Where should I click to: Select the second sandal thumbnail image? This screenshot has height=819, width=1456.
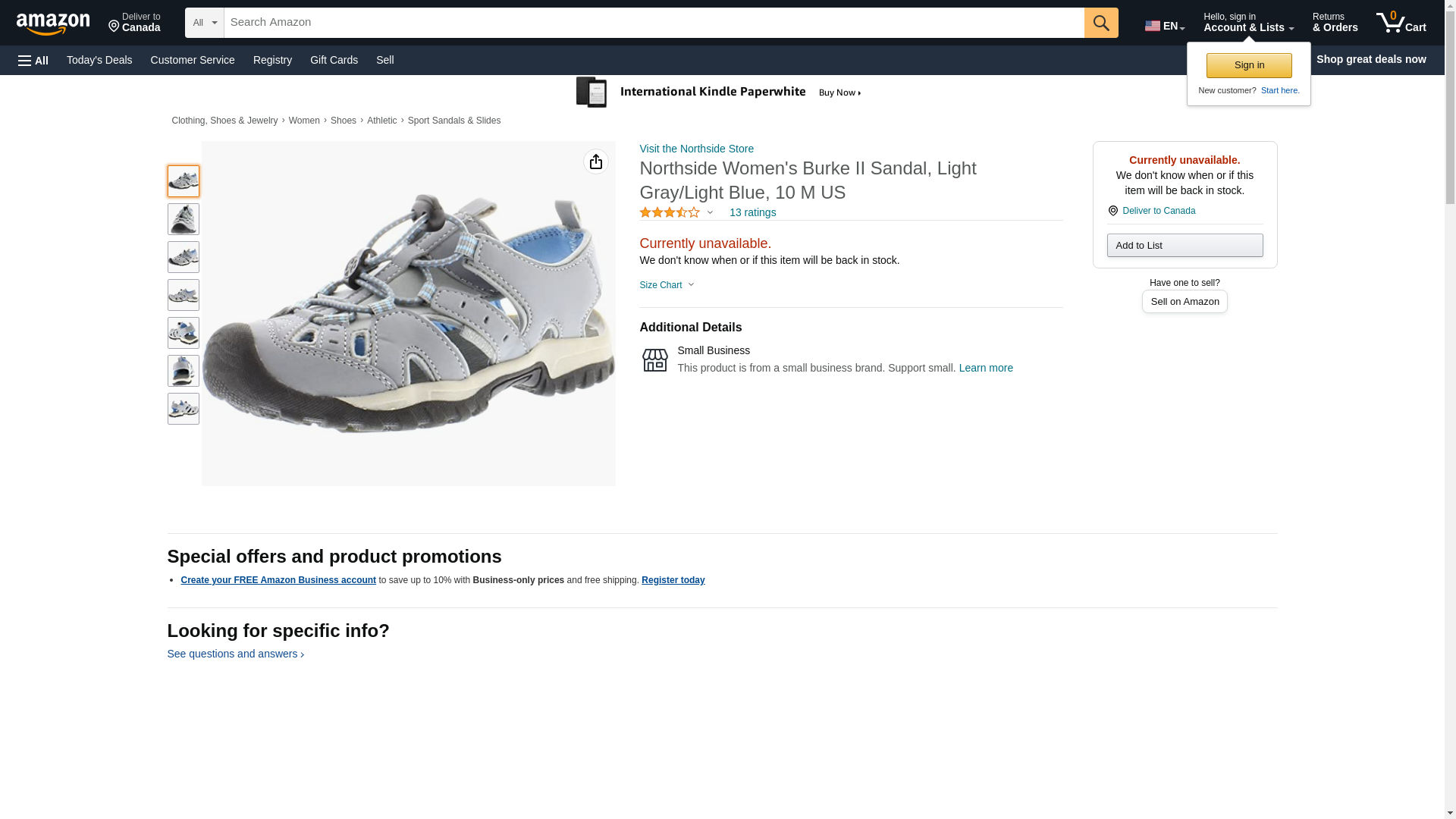click(184, 219)
